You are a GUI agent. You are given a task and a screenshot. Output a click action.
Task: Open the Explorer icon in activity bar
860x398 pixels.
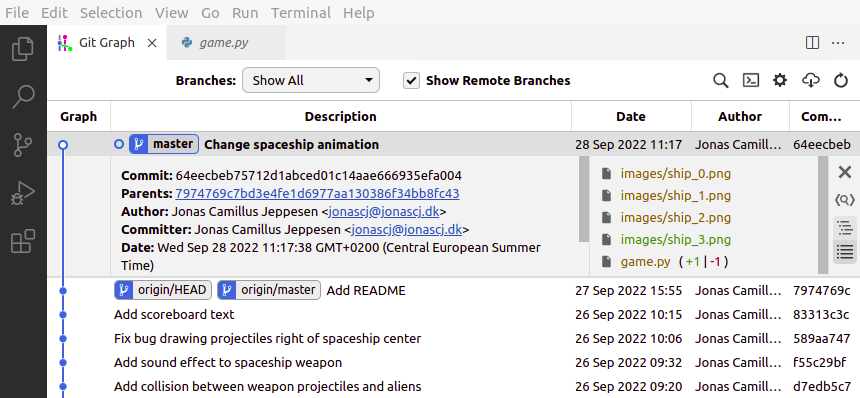click(x=23, y=48)
